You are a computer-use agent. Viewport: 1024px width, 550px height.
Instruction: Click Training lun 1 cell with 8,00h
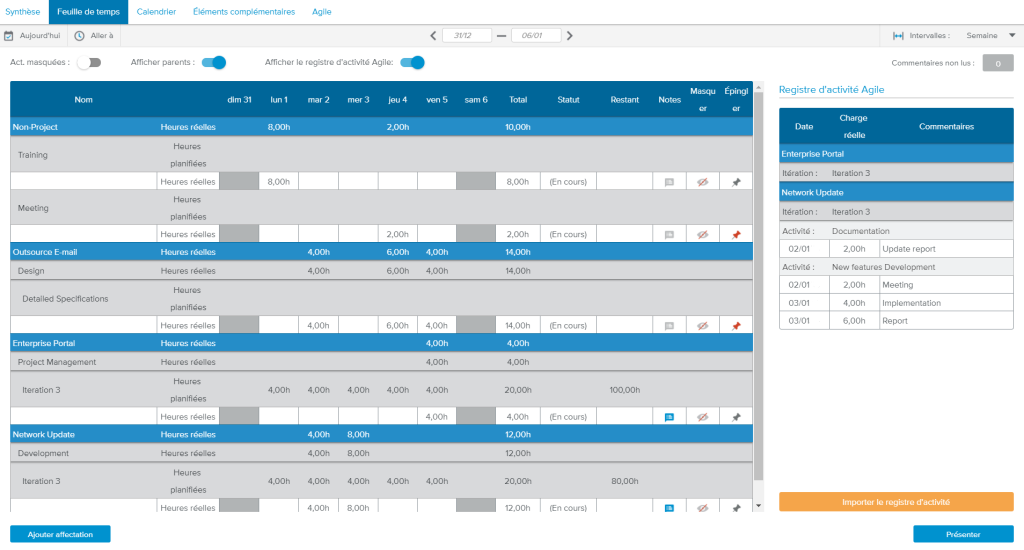click(x=279, y=182)
